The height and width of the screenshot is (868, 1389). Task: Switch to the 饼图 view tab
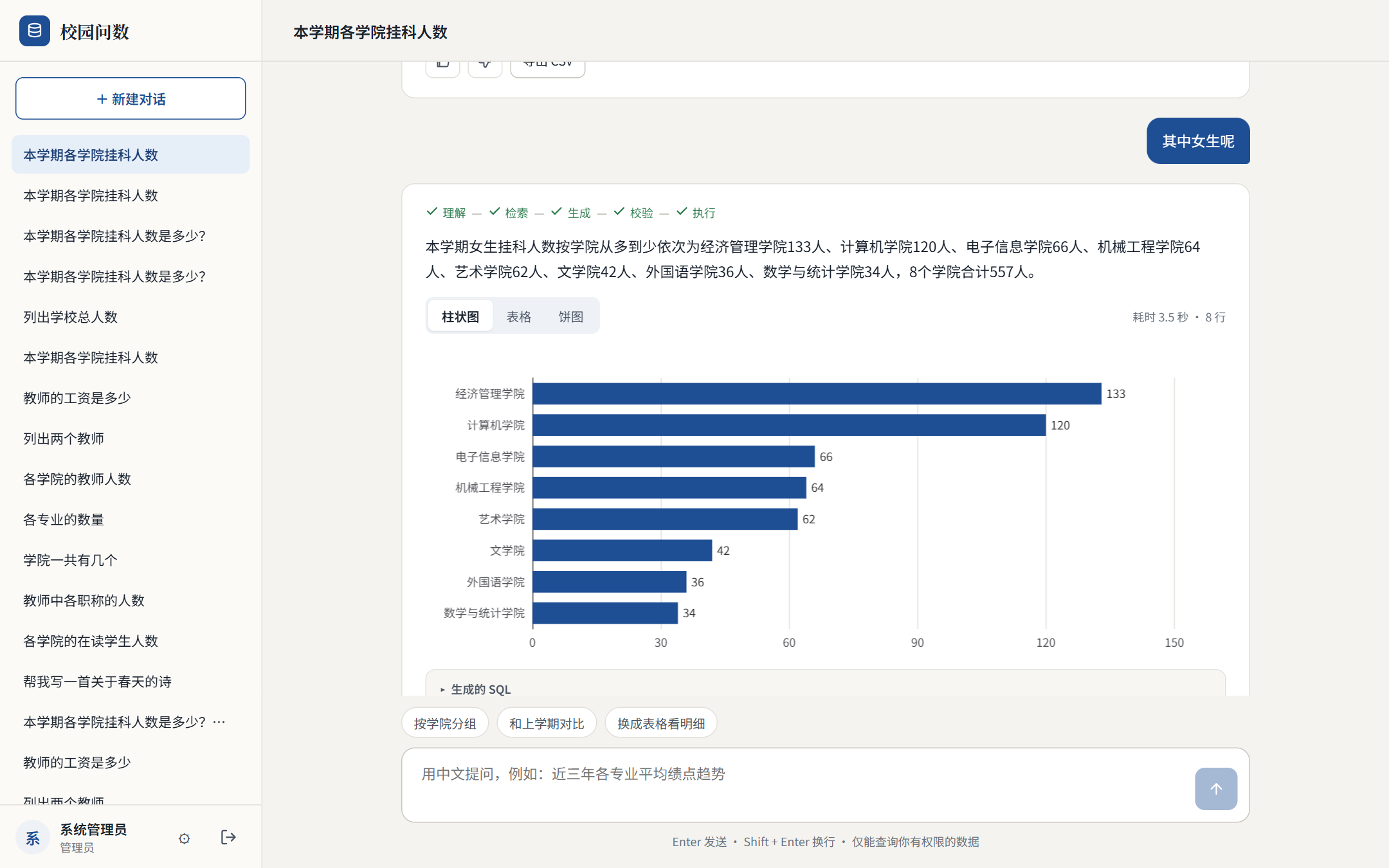pos(571,316)
